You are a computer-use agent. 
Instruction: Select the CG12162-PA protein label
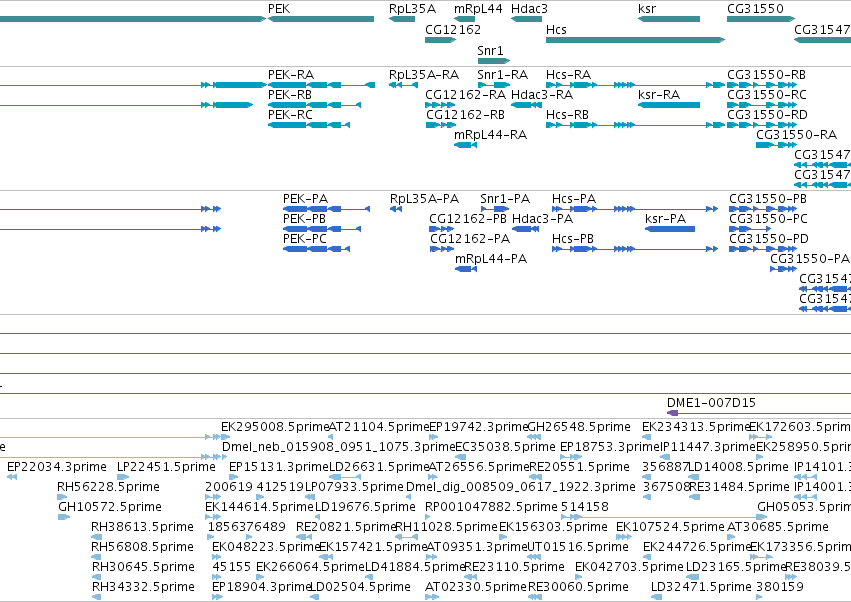tap(470, 239)
